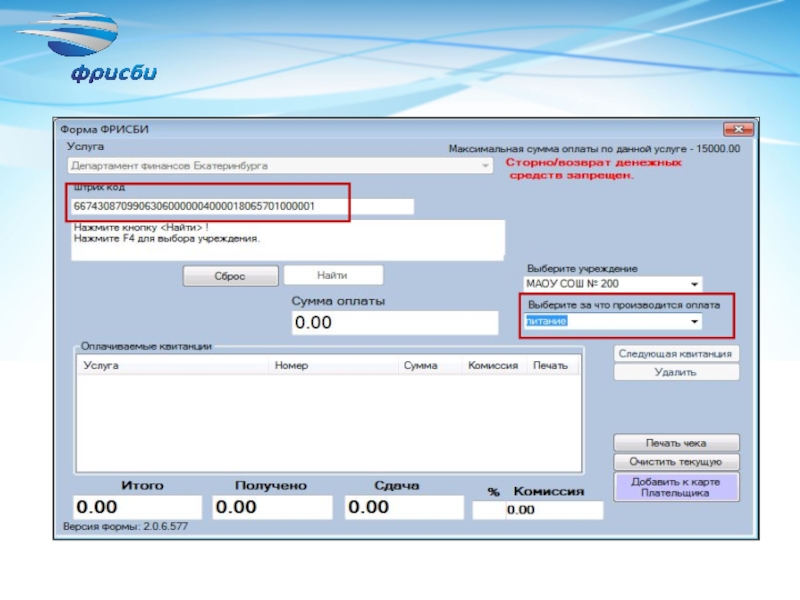
Task: Click the Следующая квитанция button
Action: [676, 354]
